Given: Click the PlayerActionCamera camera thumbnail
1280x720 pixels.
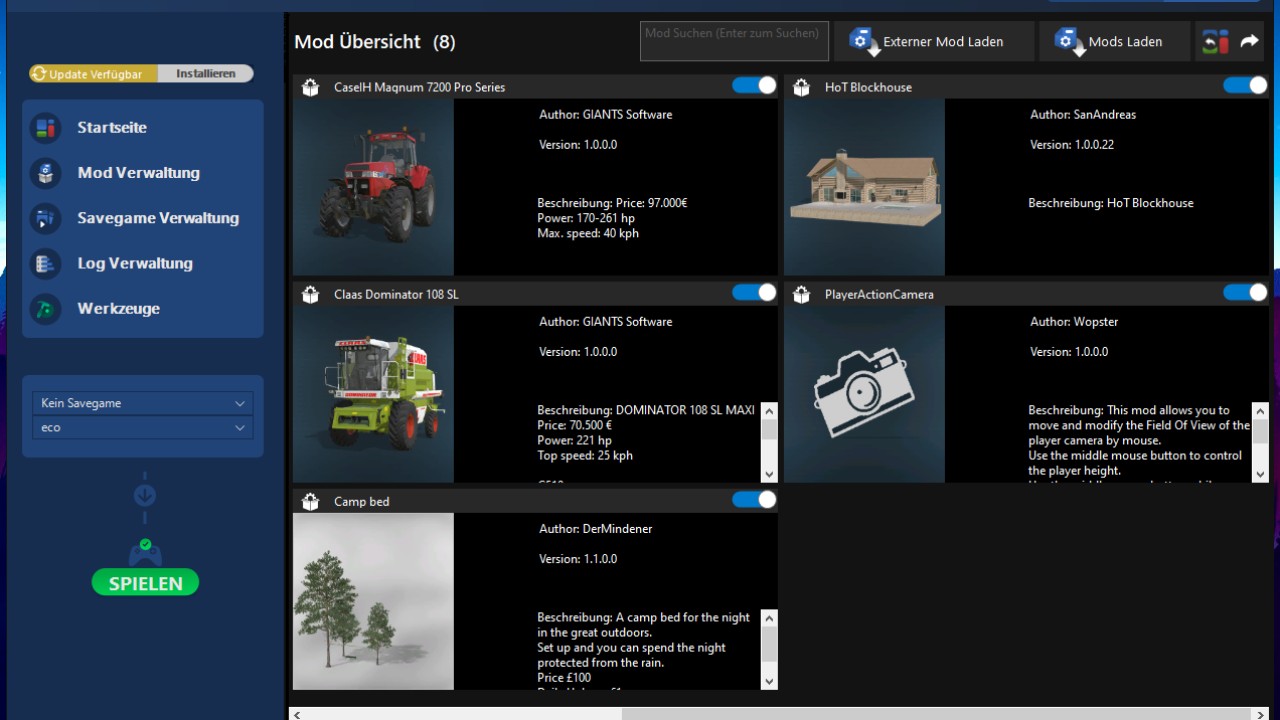Looking at the screenshot, I should (x=864, y=394).
